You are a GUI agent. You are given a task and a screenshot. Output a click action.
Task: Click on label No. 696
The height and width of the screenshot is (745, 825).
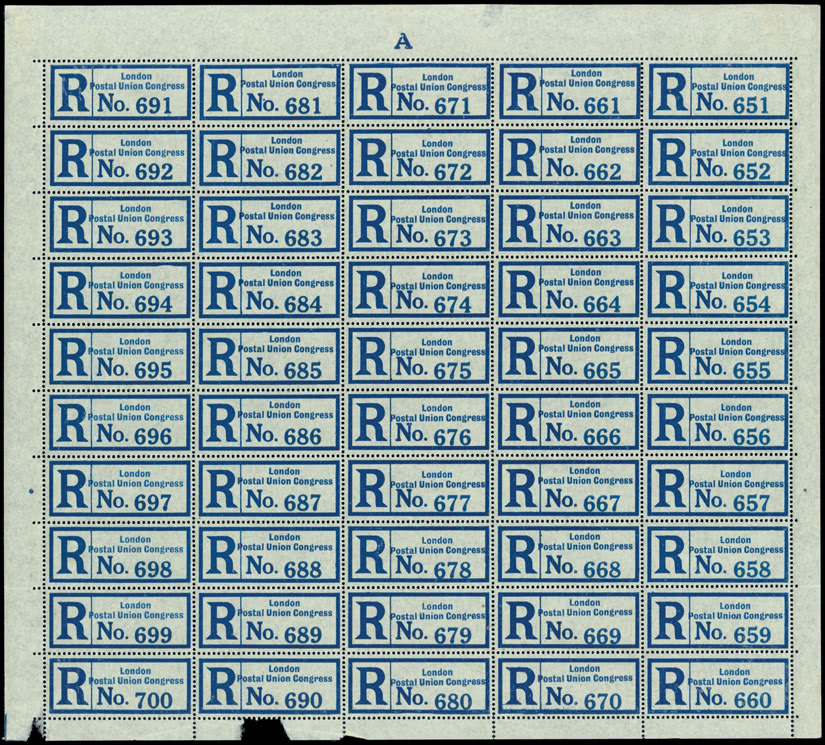point(120,423)
